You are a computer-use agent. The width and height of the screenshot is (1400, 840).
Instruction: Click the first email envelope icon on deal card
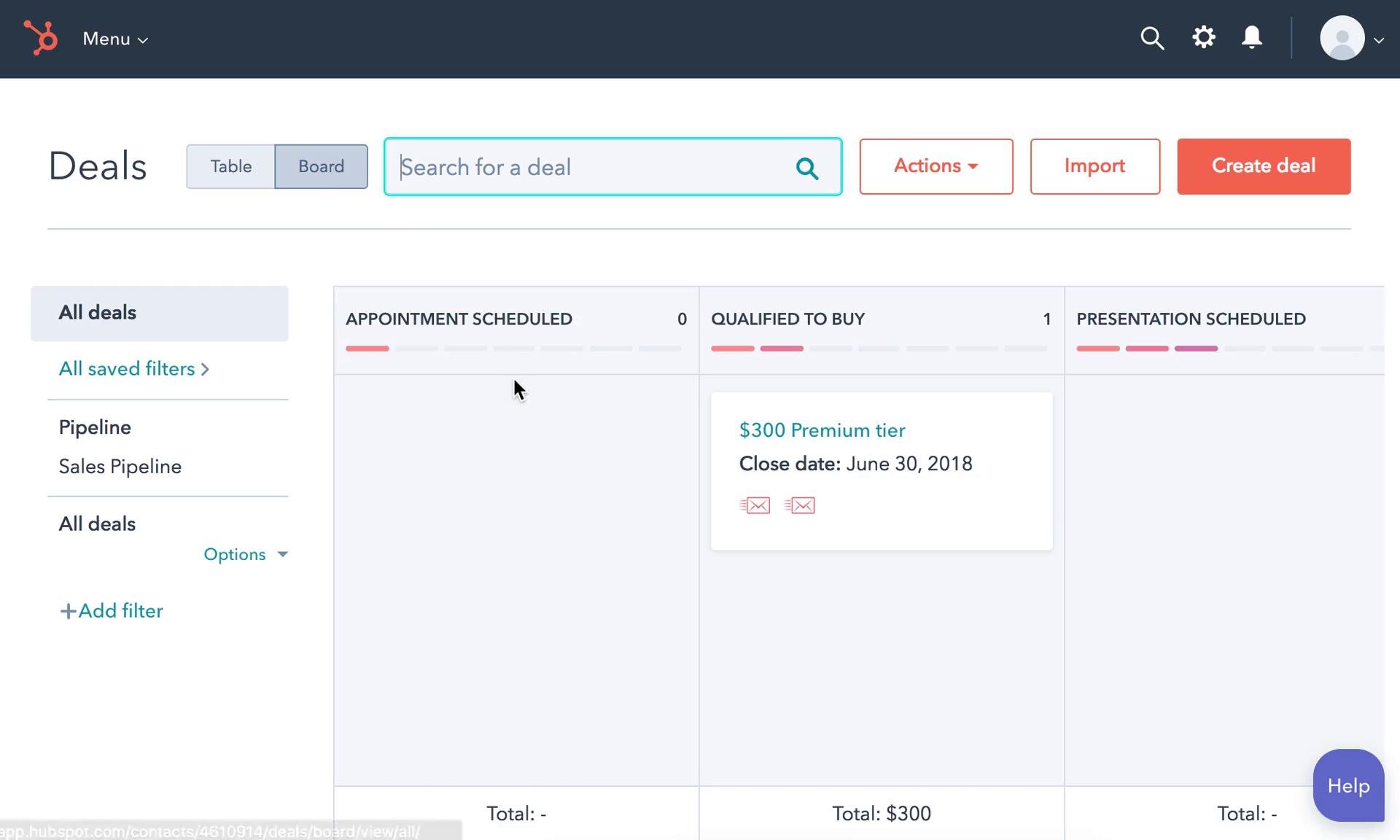tap(754, 505)
